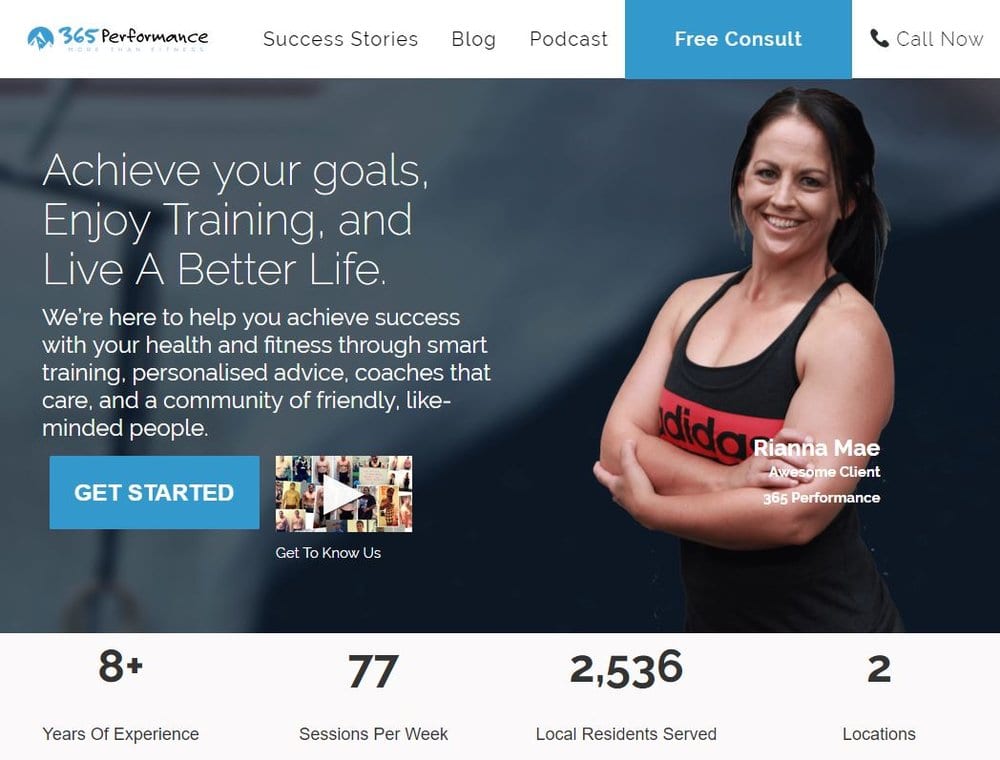This screenshot has width=1000, height=760.
Task: Open the Success Stories menu item
Action: point(341,39)
